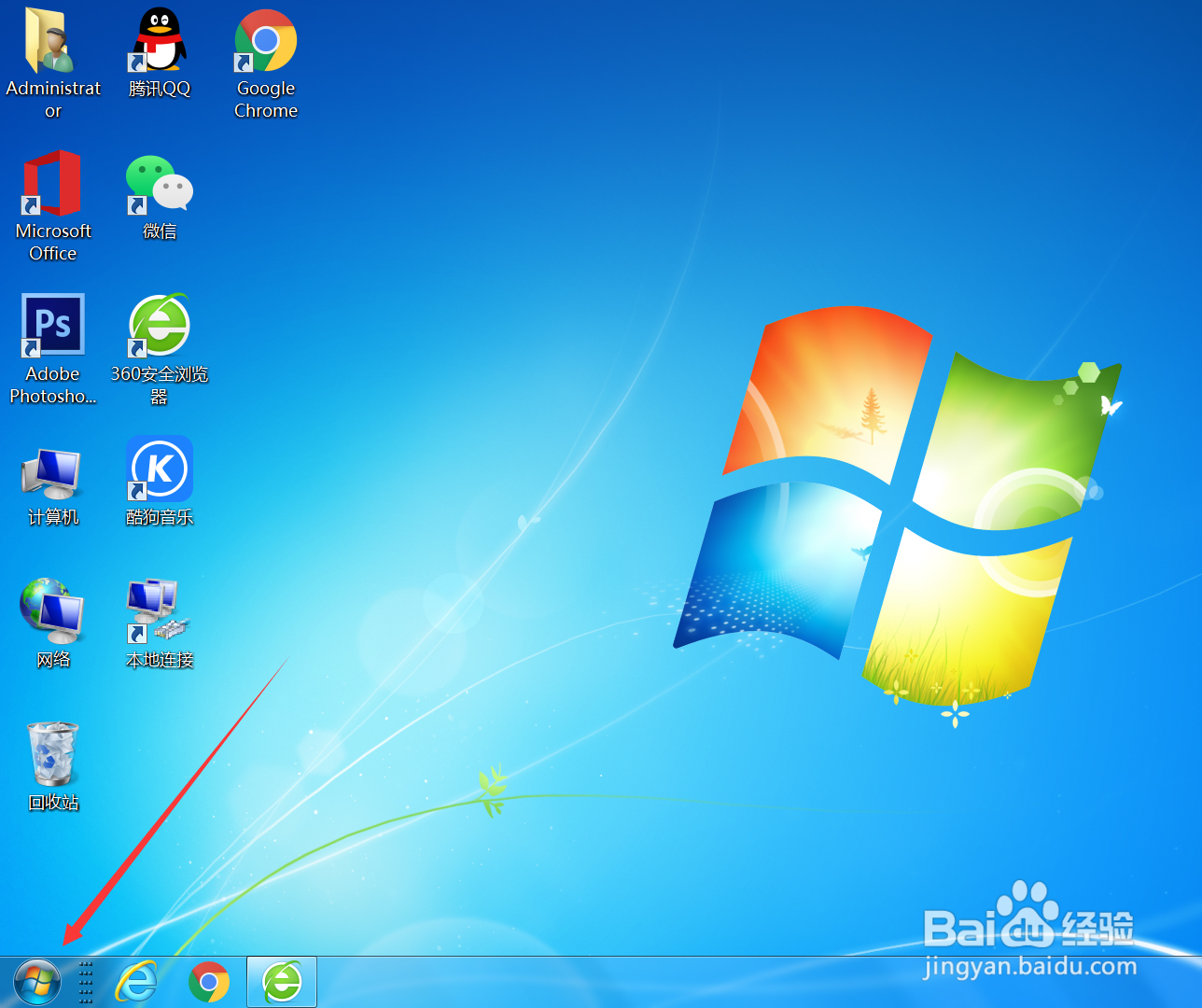
Task: Click the "回收站" label text
Action: (53, 802)
